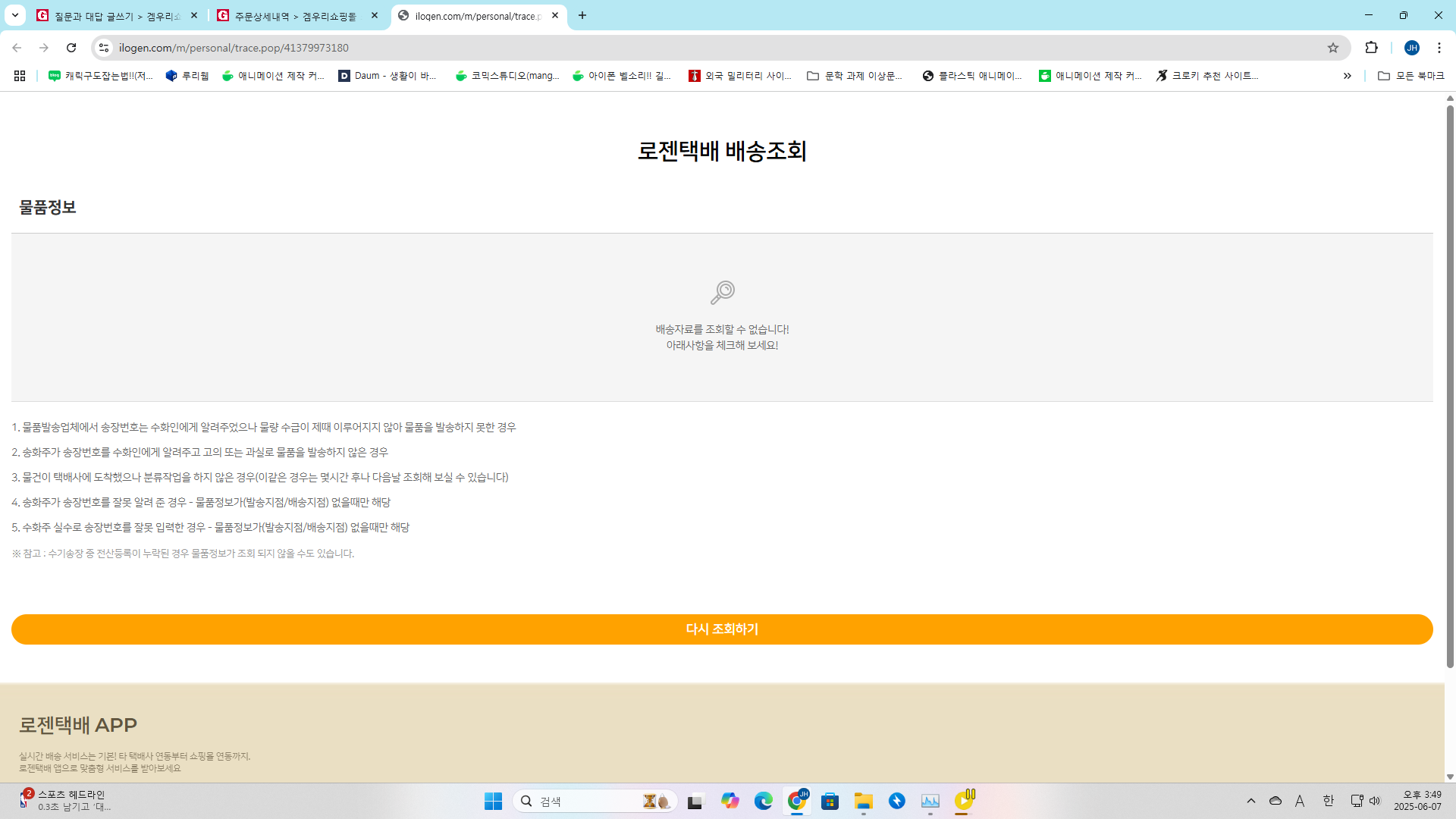1456x819 pixels.
Task: Switch to 주문상세내역 겜우리쇼핑몰 tab
Action: coord(296,16)
